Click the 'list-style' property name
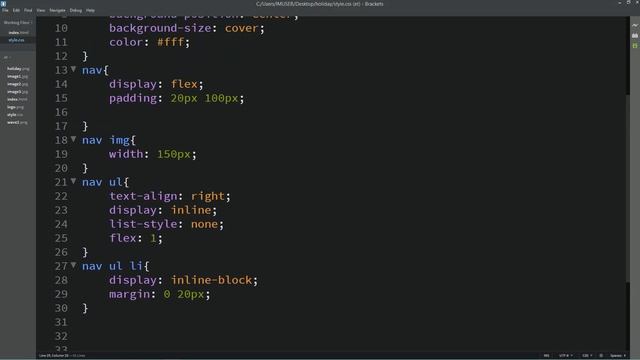 tap(143, 224)
